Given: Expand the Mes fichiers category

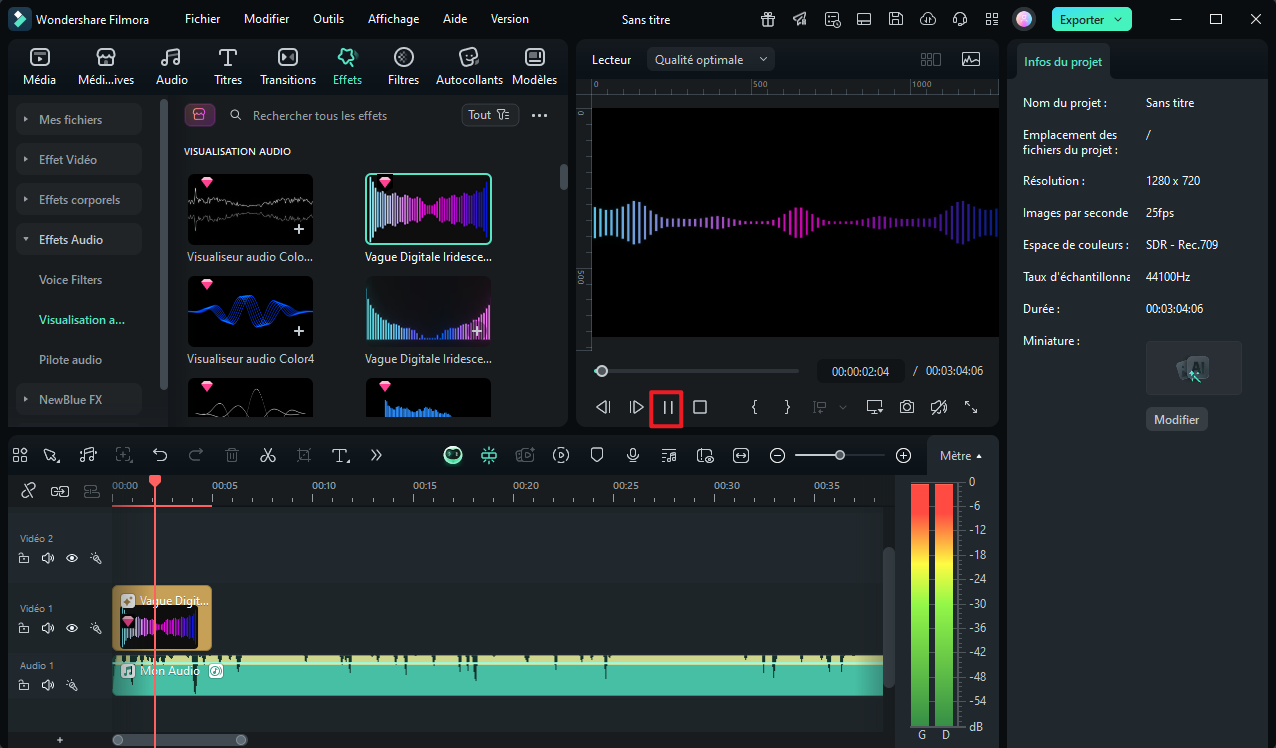Looking at the screenshot, I should 79,120.
